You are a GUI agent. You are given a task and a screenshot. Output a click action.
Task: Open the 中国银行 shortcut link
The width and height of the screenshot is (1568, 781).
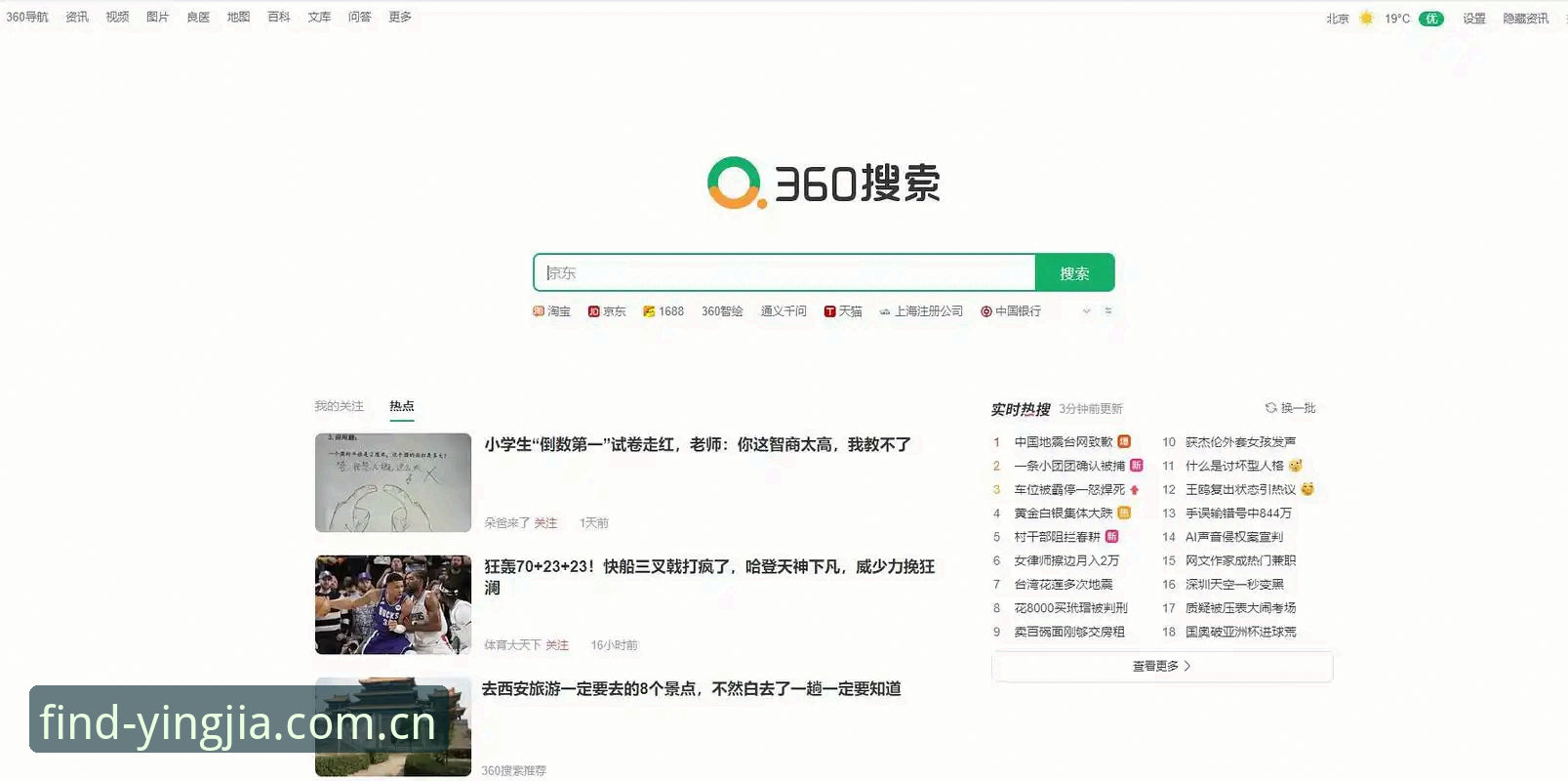click(1011, 311)
